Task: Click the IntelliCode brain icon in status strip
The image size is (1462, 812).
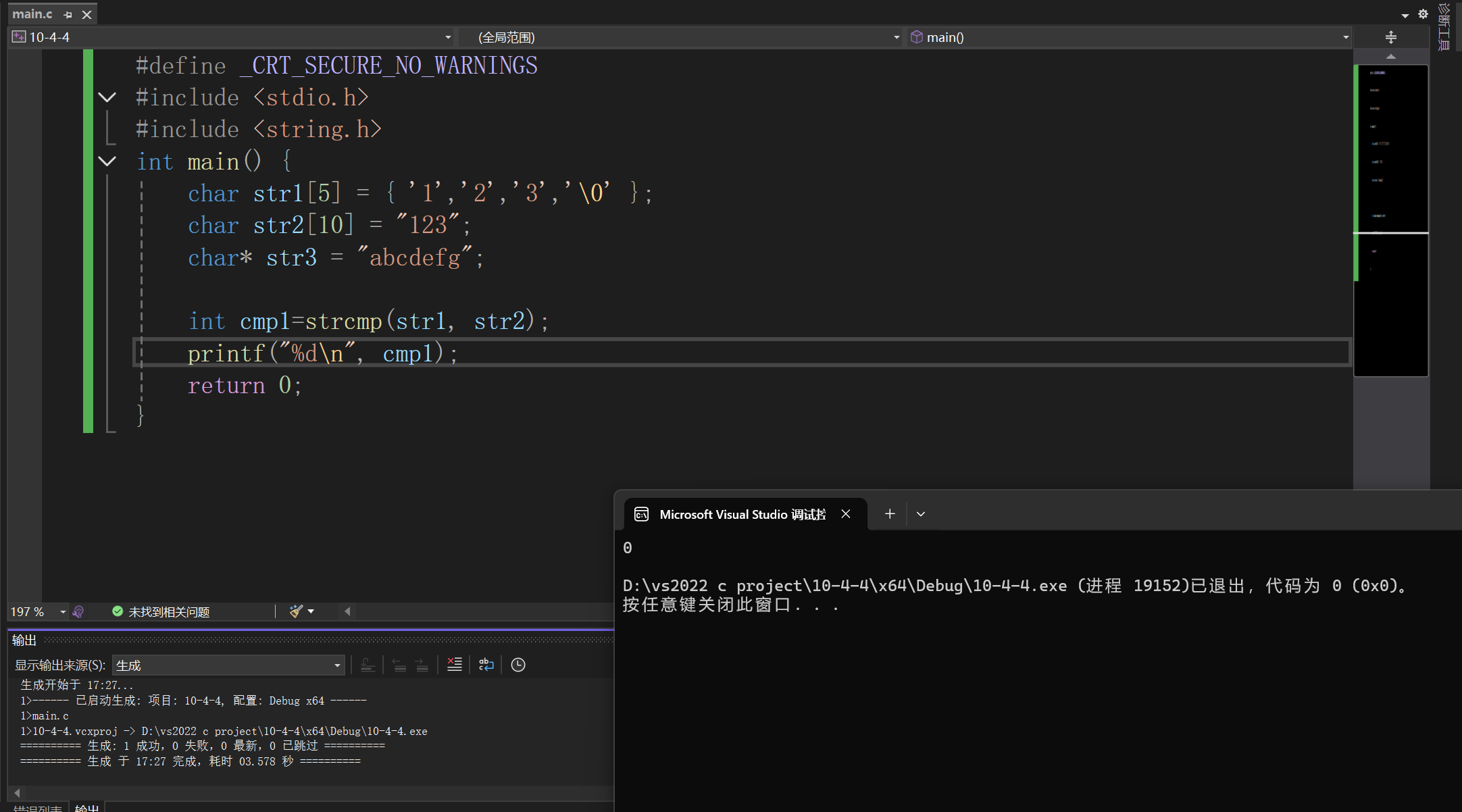Action: coord(78,611)
